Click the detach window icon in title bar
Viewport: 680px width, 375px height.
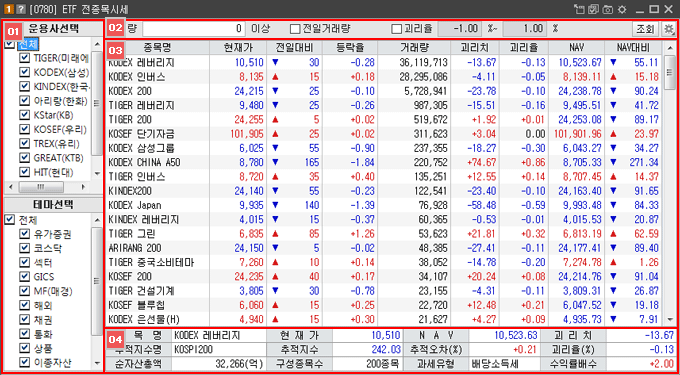(x=579, y=9)
